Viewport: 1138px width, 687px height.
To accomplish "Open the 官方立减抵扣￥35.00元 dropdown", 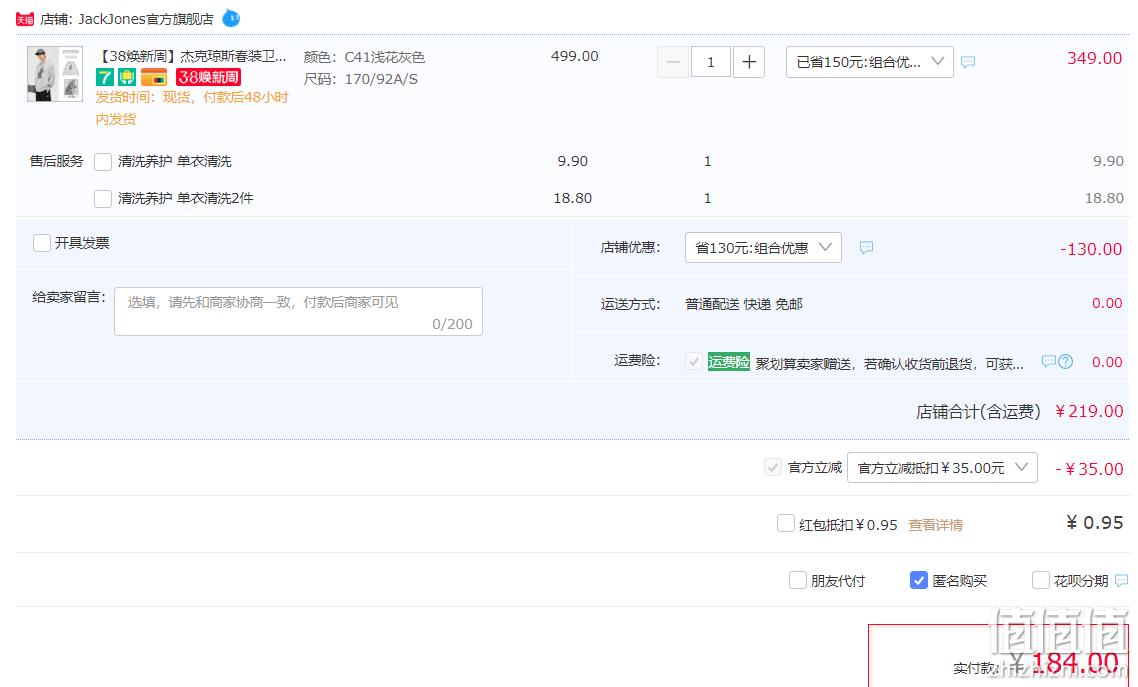I will 942,468.
